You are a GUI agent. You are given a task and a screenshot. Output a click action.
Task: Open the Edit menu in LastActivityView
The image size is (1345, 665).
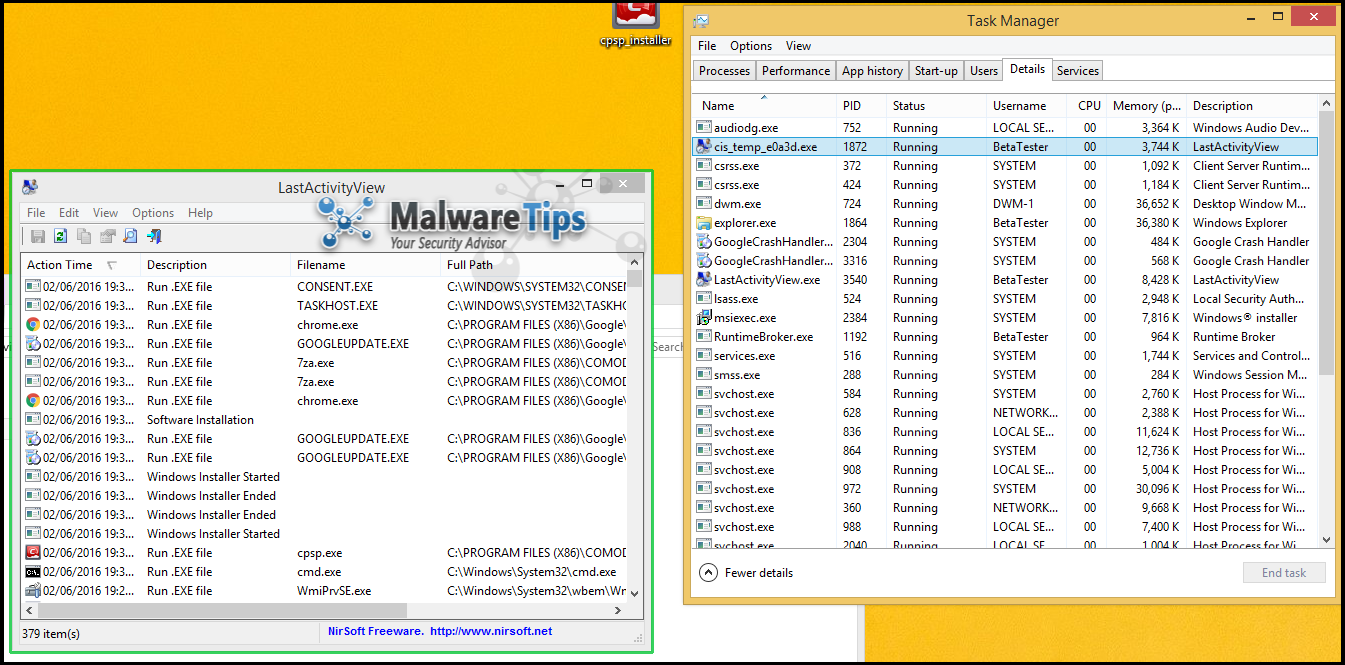pos(69,213)
